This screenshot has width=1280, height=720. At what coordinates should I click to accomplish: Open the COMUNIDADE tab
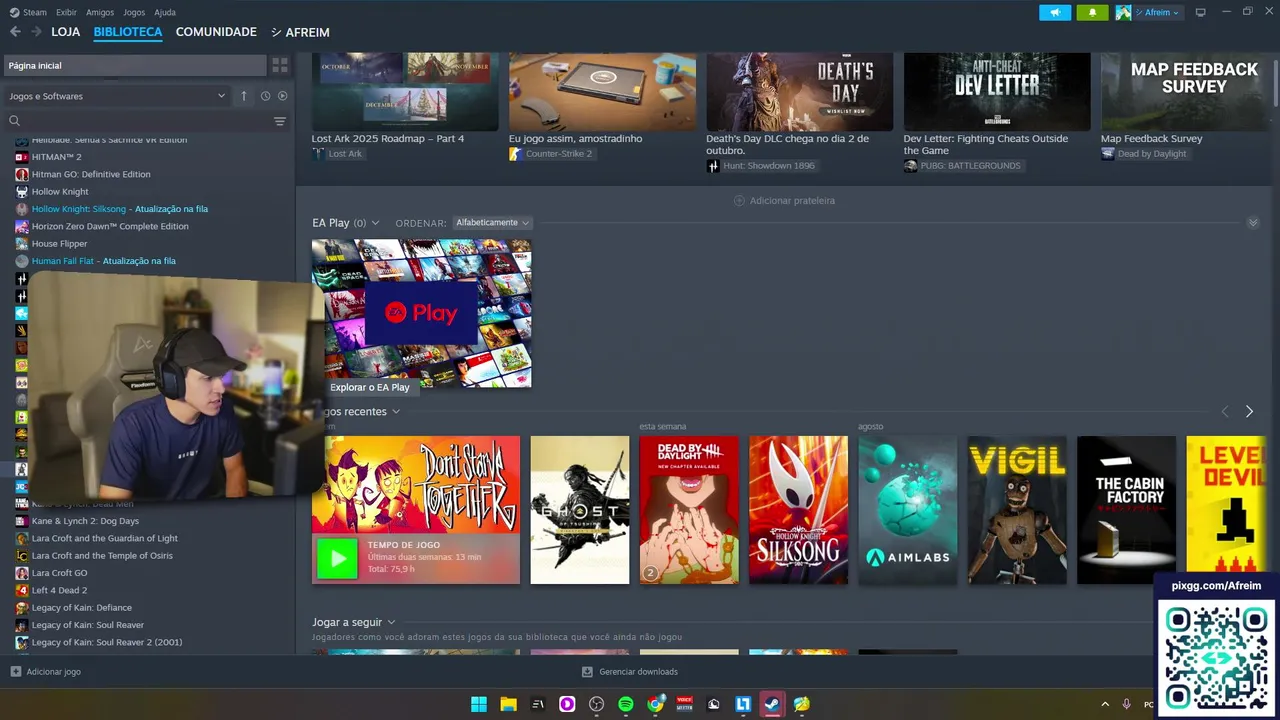(216, 32)
